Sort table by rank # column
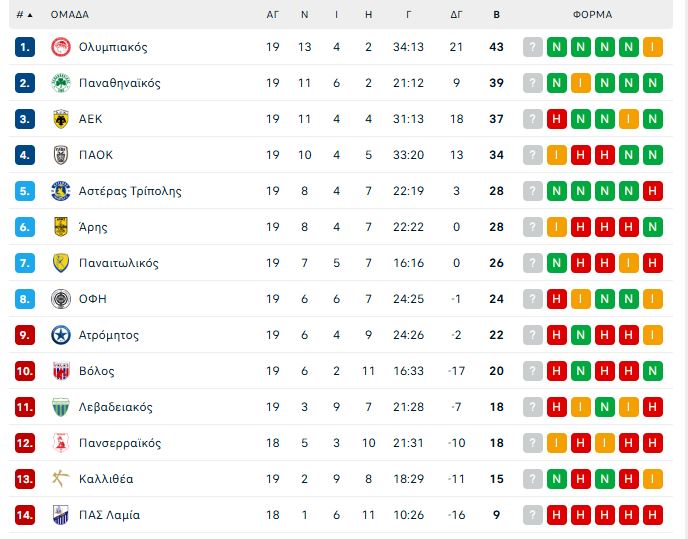 24,15
